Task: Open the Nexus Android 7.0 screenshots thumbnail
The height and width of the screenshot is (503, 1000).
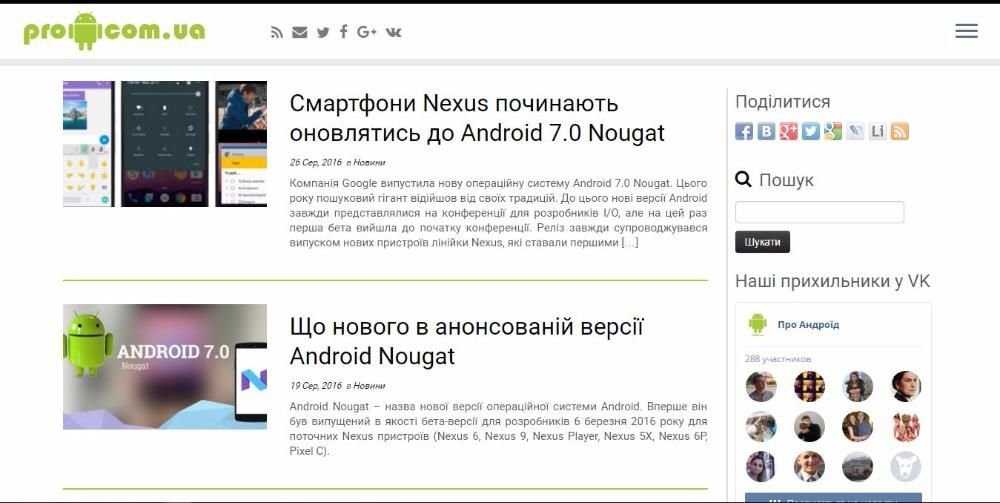Action: pyautogui.click(x=165, y=143)
